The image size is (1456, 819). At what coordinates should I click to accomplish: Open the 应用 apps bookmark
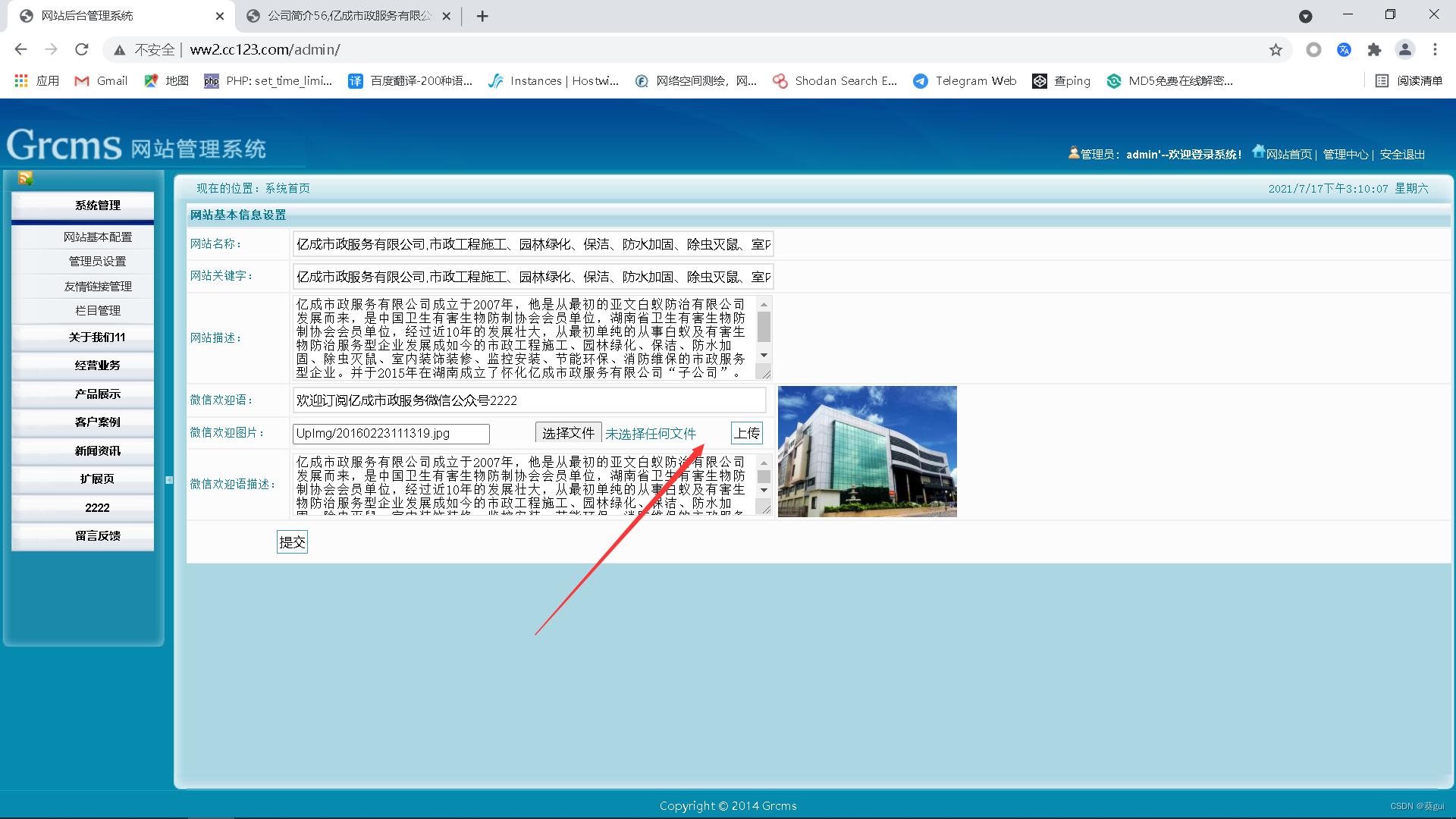[x=36, y=80]
